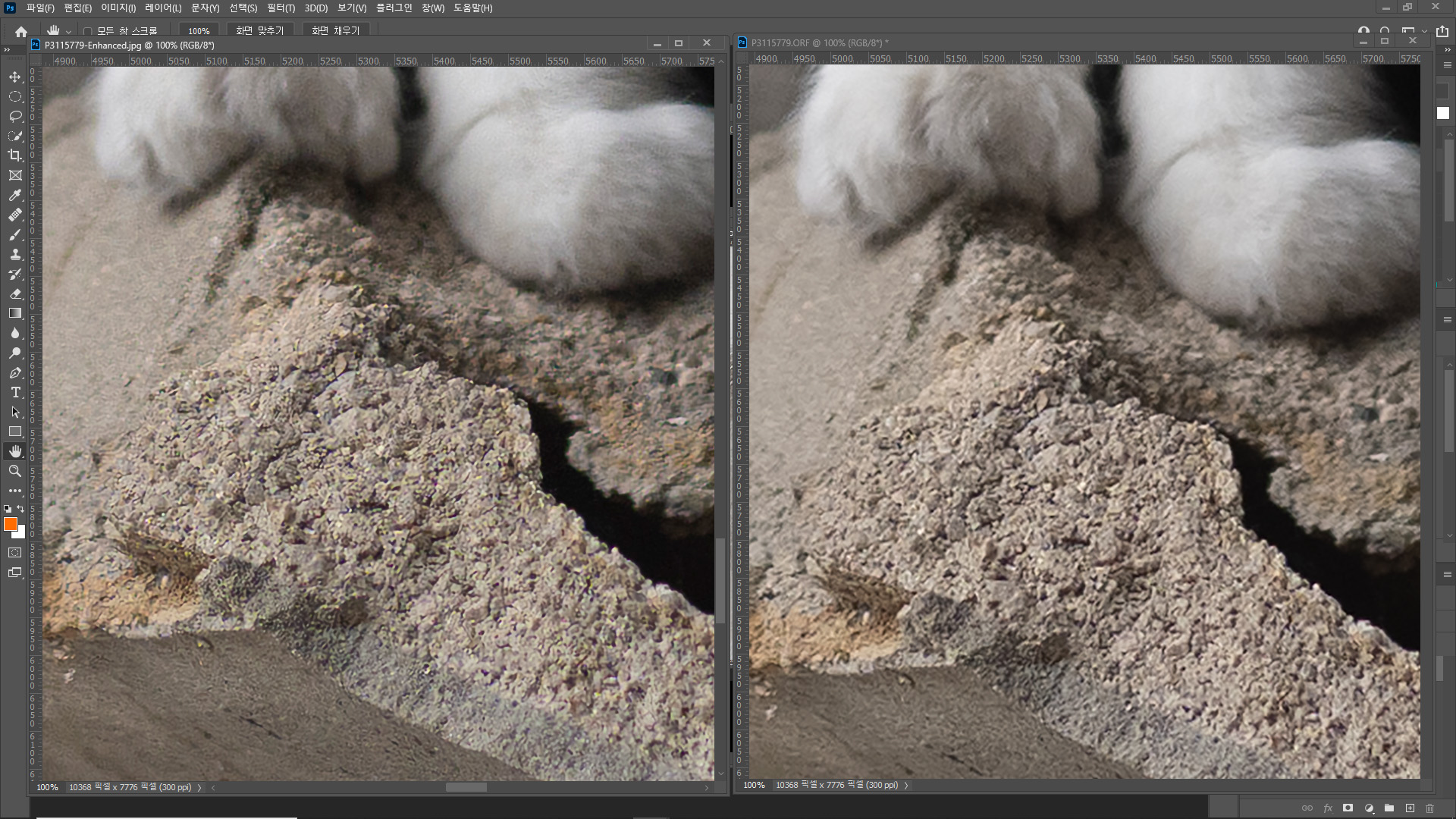The height and width of the screenshot is (819, 1456).
Task: Enable the 모든 창 스크롤 checkbox
Action: pos(88,31)
